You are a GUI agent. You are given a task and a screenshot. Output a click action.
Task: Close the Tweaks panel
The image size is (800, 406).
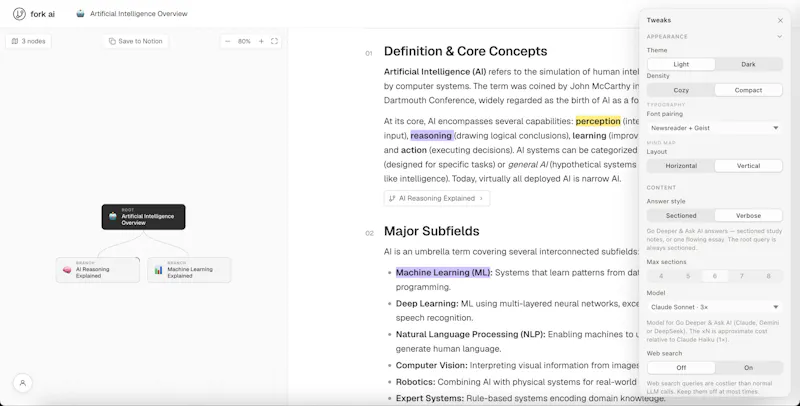[x=780, y=20]
